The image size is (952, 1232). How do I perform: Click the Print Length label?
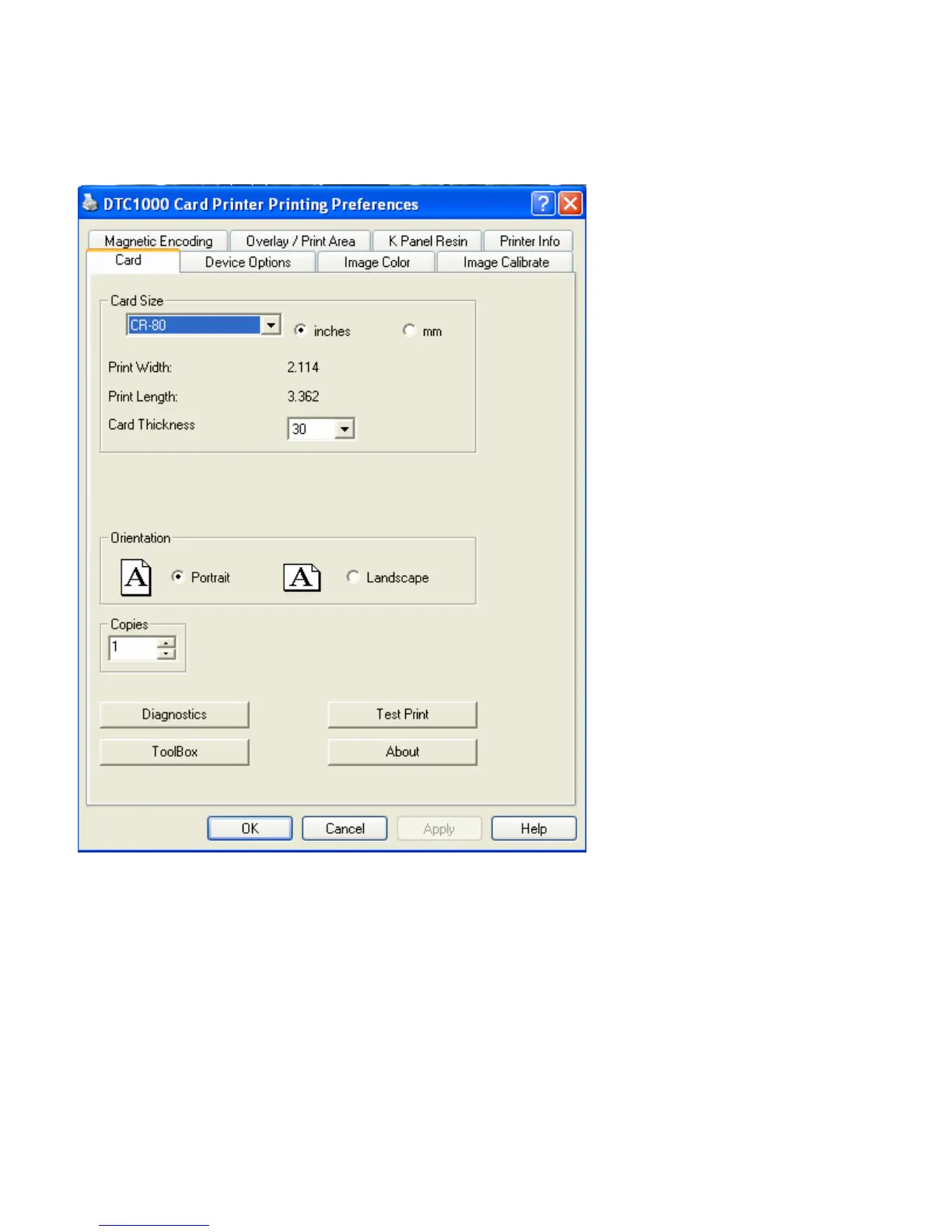(143, 397)
